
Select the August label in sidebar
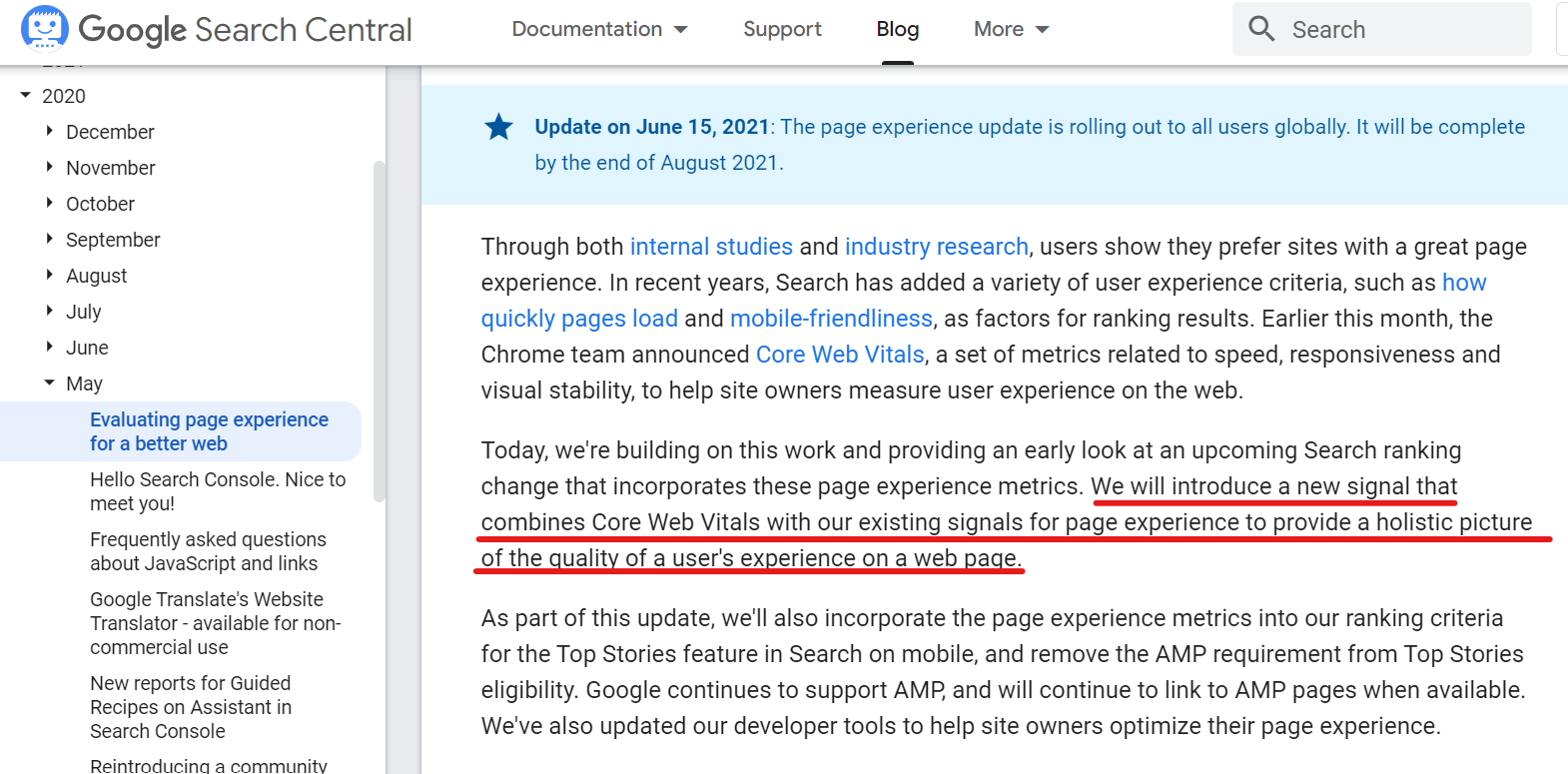(x=97, y=276)
